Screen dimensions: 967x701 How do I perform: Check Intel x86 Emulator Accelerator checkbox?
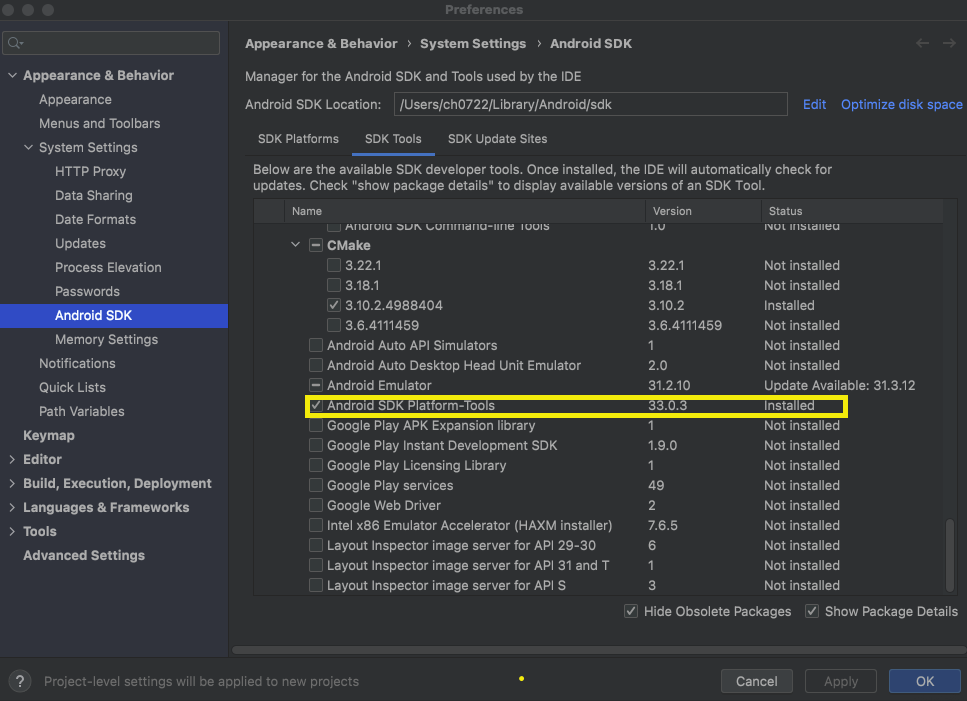click(316, 525)
